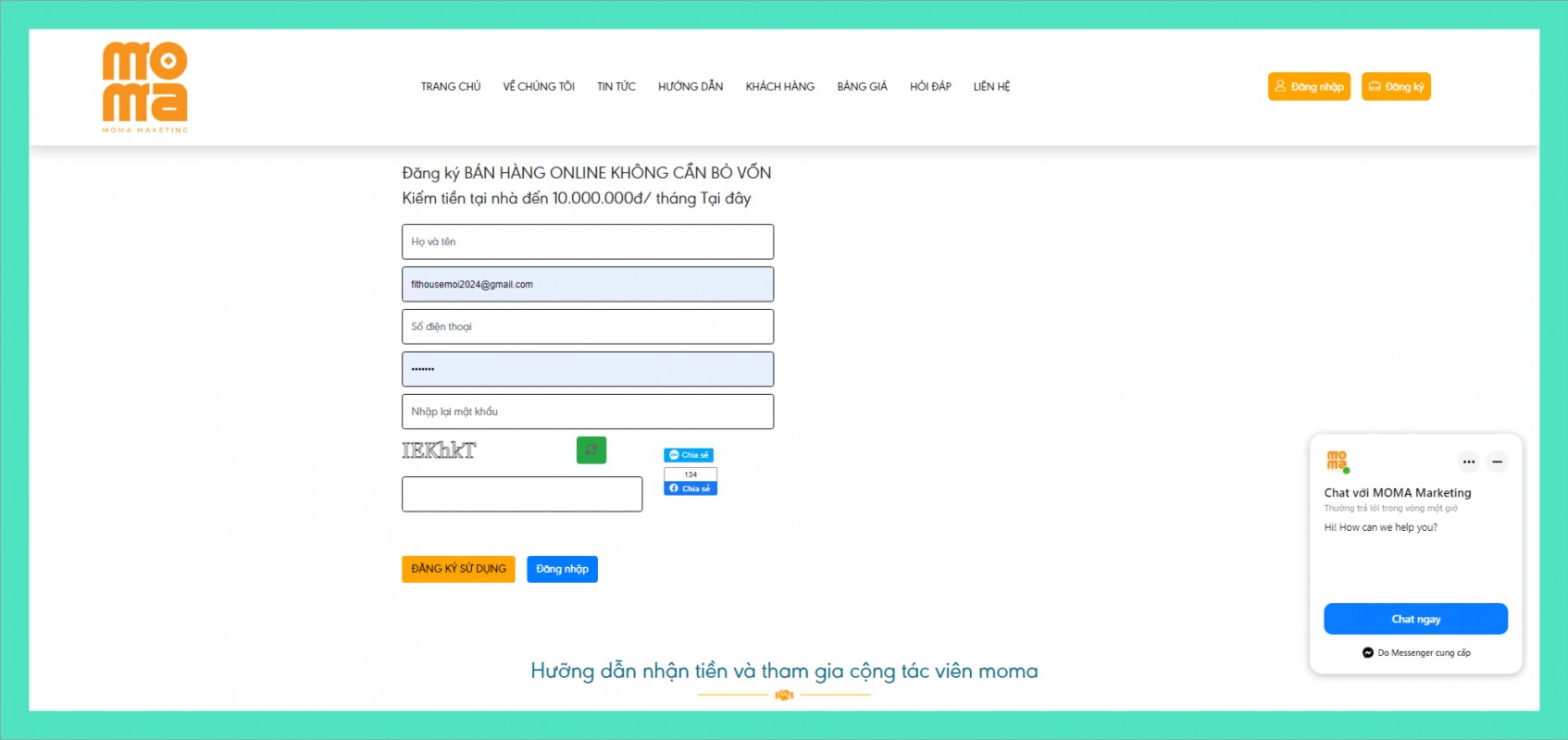Image resolution: width=1568 pixels, height=740 pixels.
Task: Click the empty captcha entry box
Action: click(521, 494)
